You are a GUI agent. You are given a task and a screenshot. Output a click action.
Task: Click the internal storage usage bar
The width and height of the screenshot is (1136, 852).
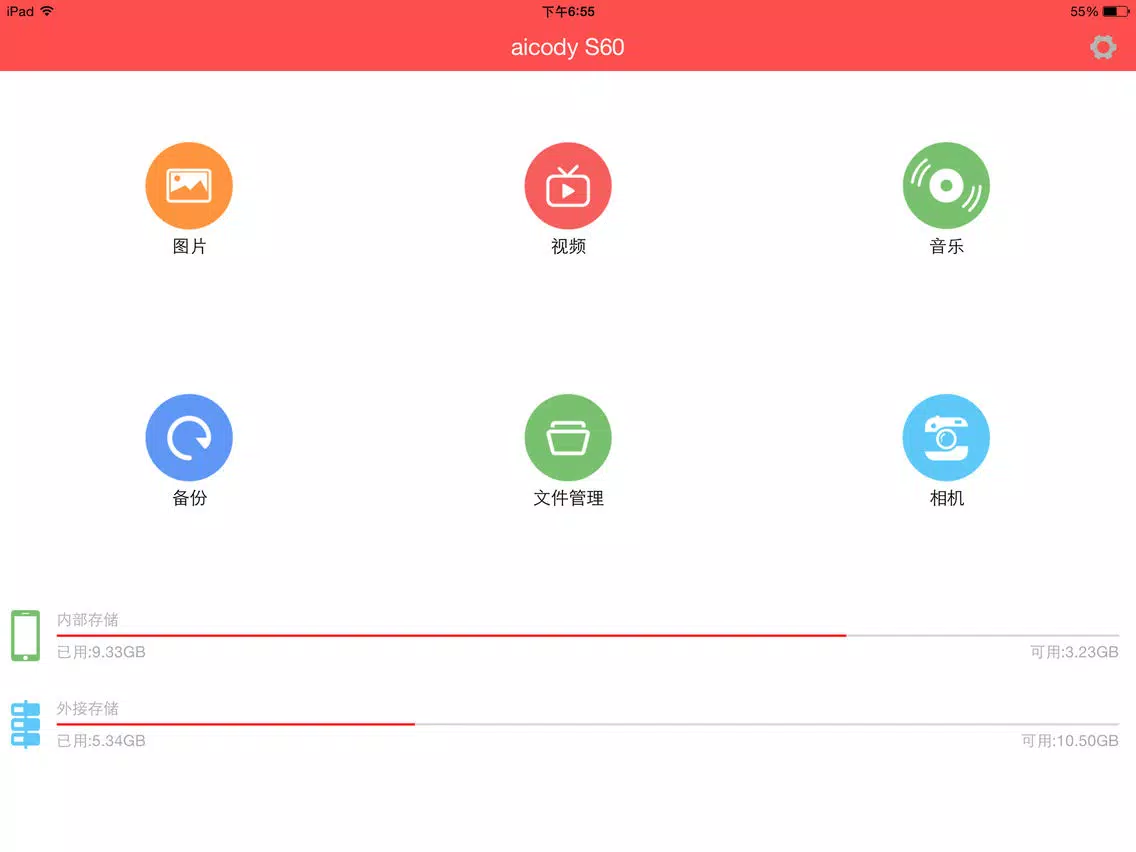click(x=588, y=635)
